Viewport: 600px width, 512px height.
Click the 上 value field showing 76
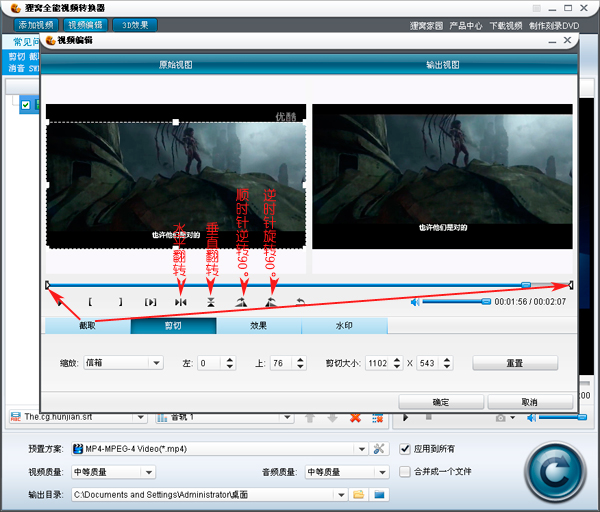pyautogui.click(x=281, y=363)
